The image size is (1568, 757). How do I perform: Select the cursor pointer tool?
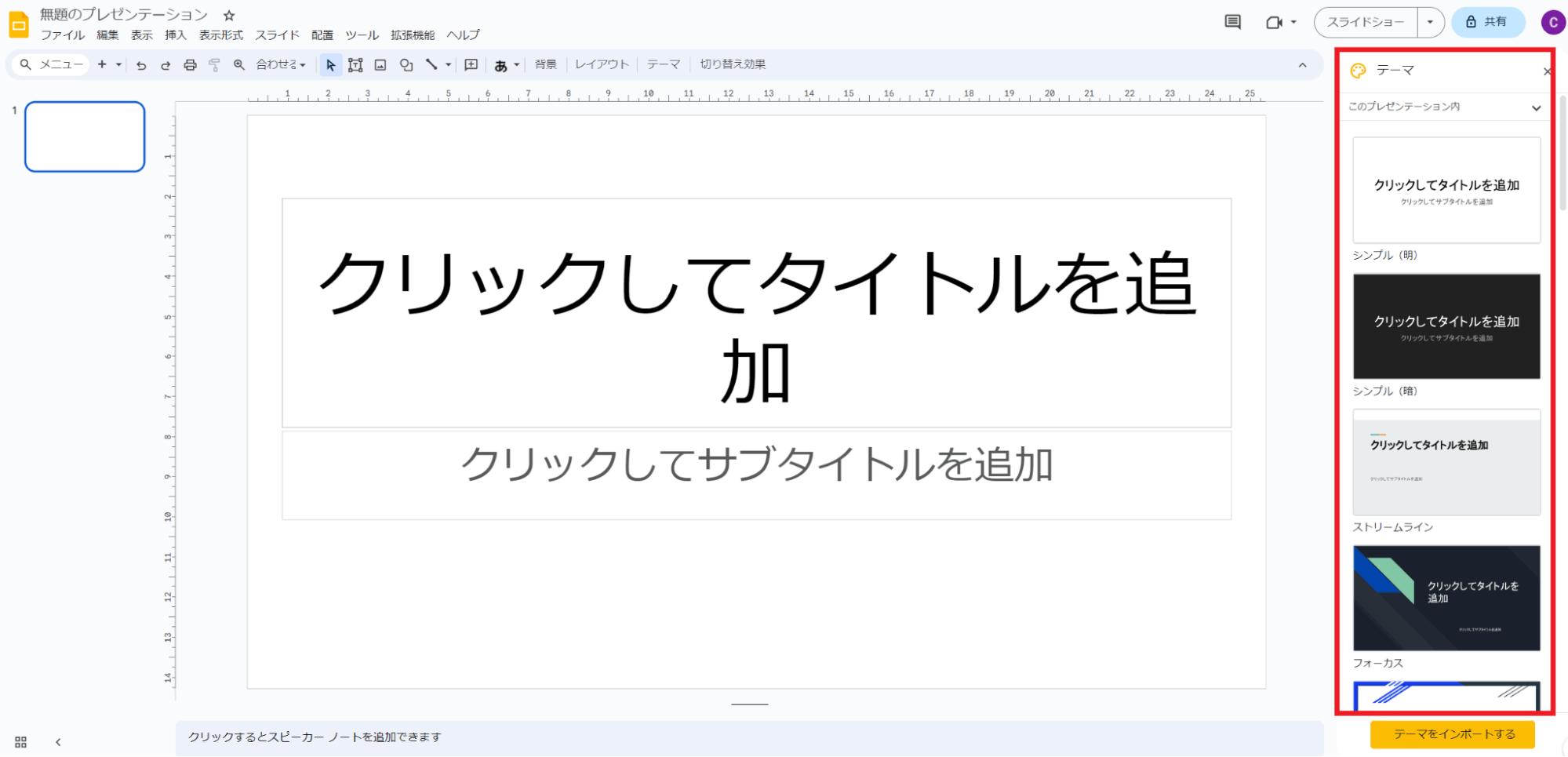330,65
